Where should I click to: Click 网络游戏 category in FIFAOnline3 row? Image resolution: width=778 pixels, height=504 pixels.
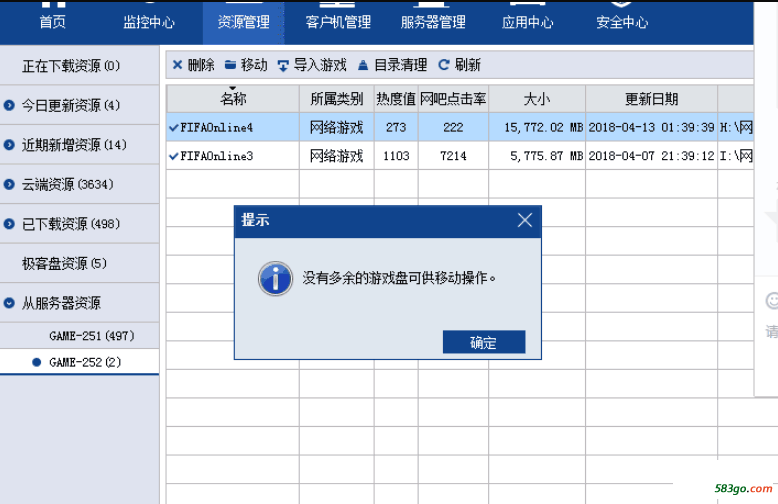[x=336, y=156]
